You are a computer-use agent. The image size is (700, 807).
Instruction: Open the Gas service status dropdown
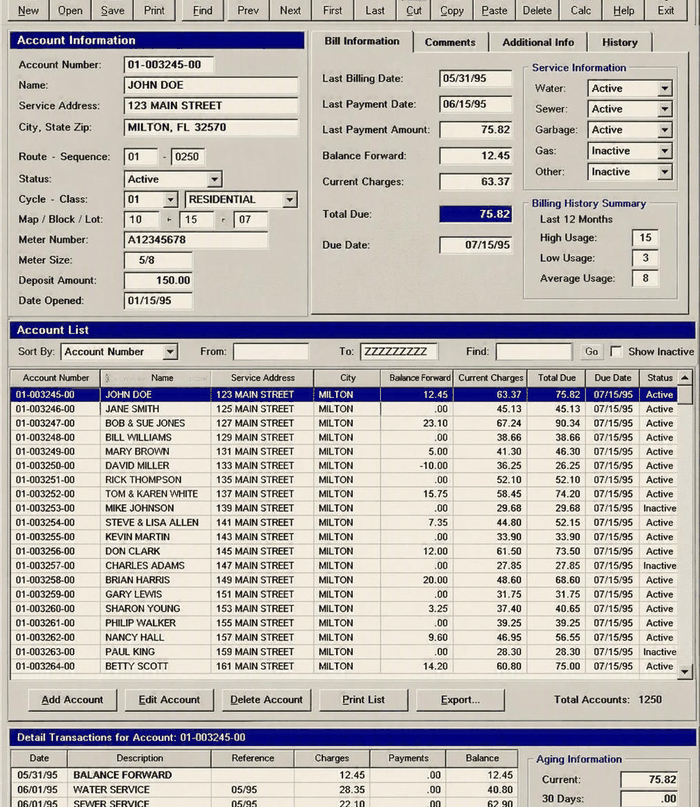pyautogui.click(x=664, y=151)
